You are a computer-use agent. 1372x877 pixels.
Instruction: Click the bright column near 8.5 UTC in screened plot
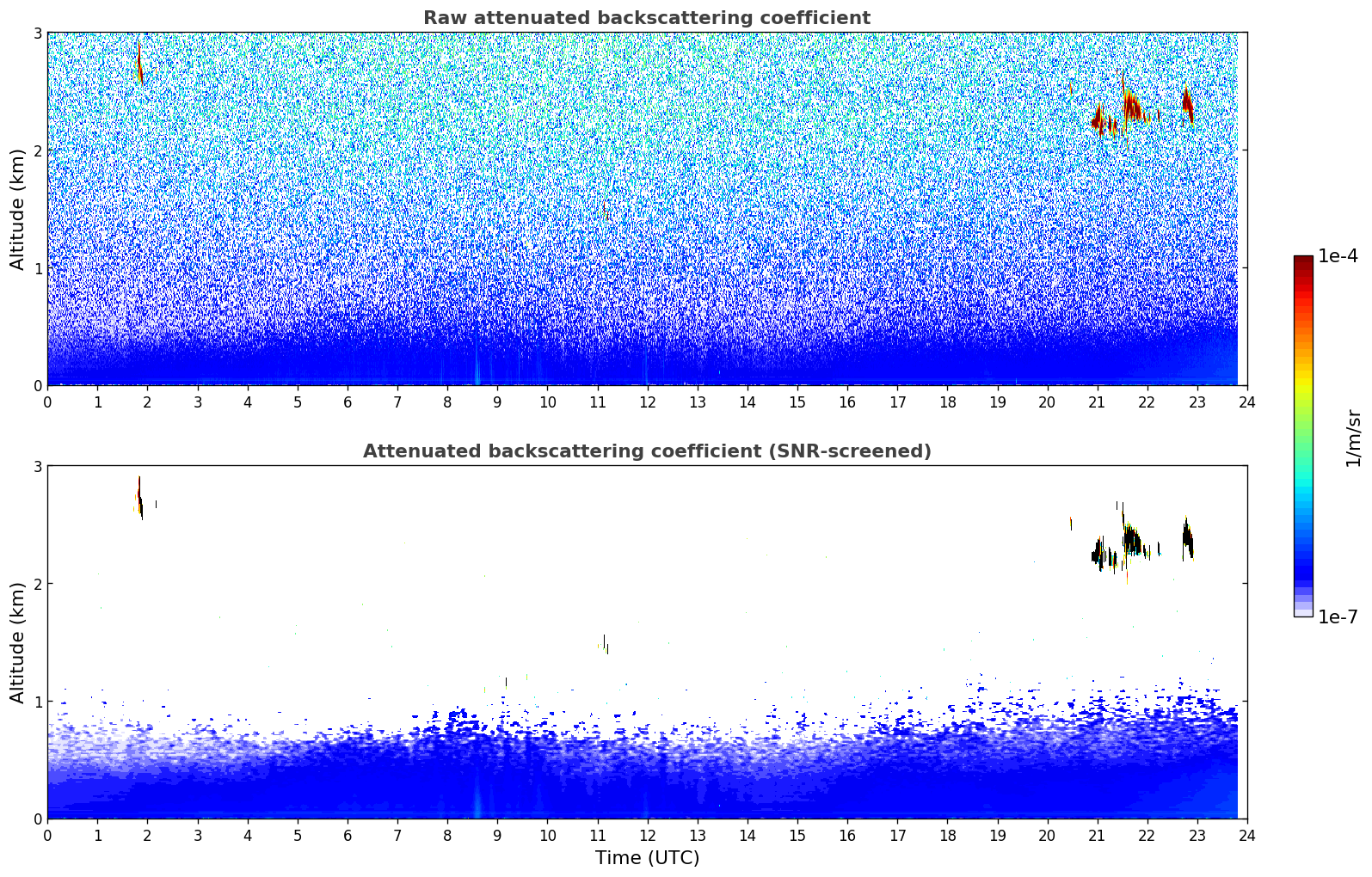coord(477,798)
